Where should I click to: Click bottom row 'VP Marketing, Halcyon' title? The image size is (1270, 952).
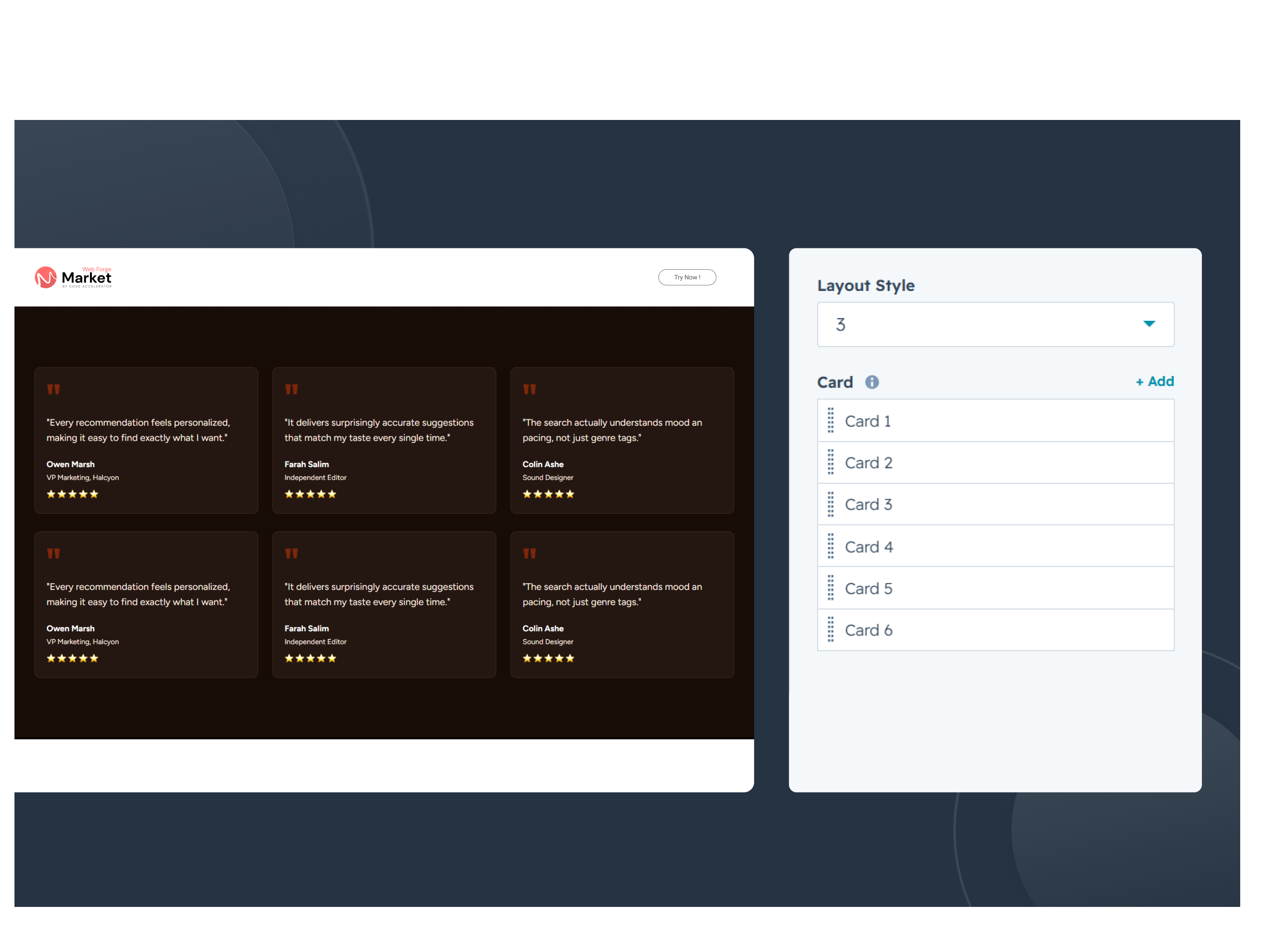(x=83, y=641)
